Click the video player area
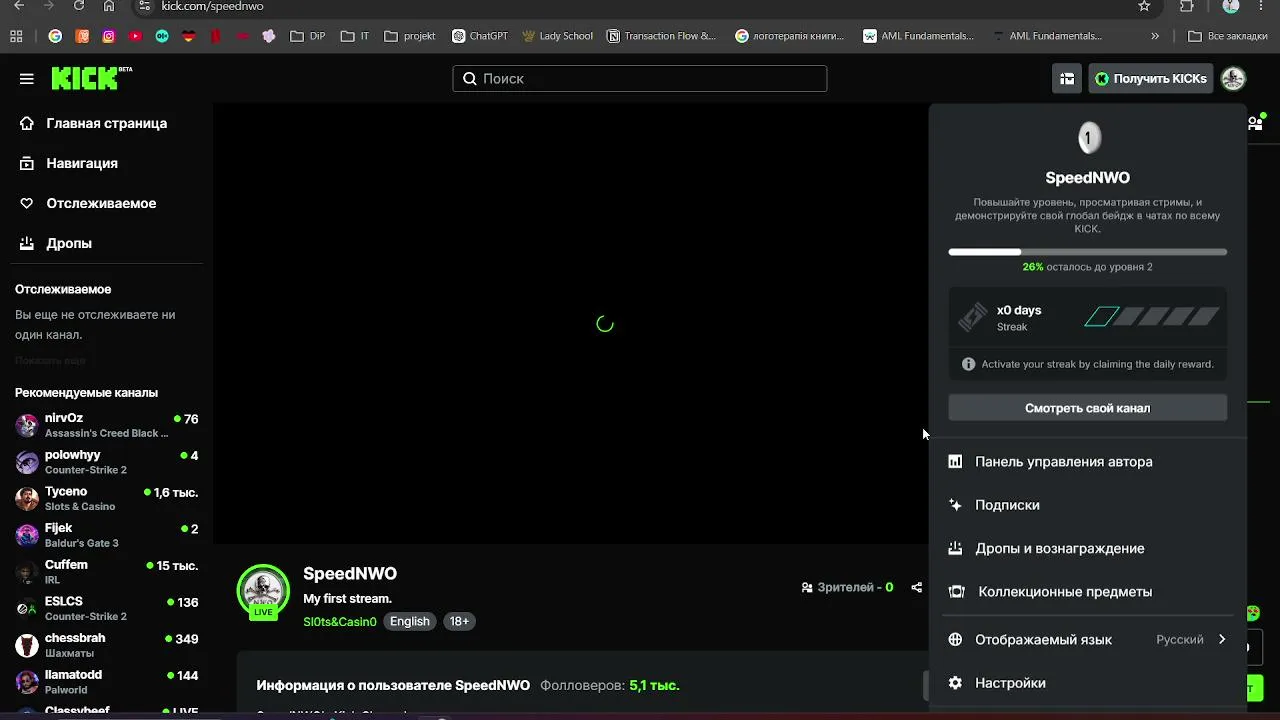The height and width of the screenshot is (720, 1280). coord(570,324)
